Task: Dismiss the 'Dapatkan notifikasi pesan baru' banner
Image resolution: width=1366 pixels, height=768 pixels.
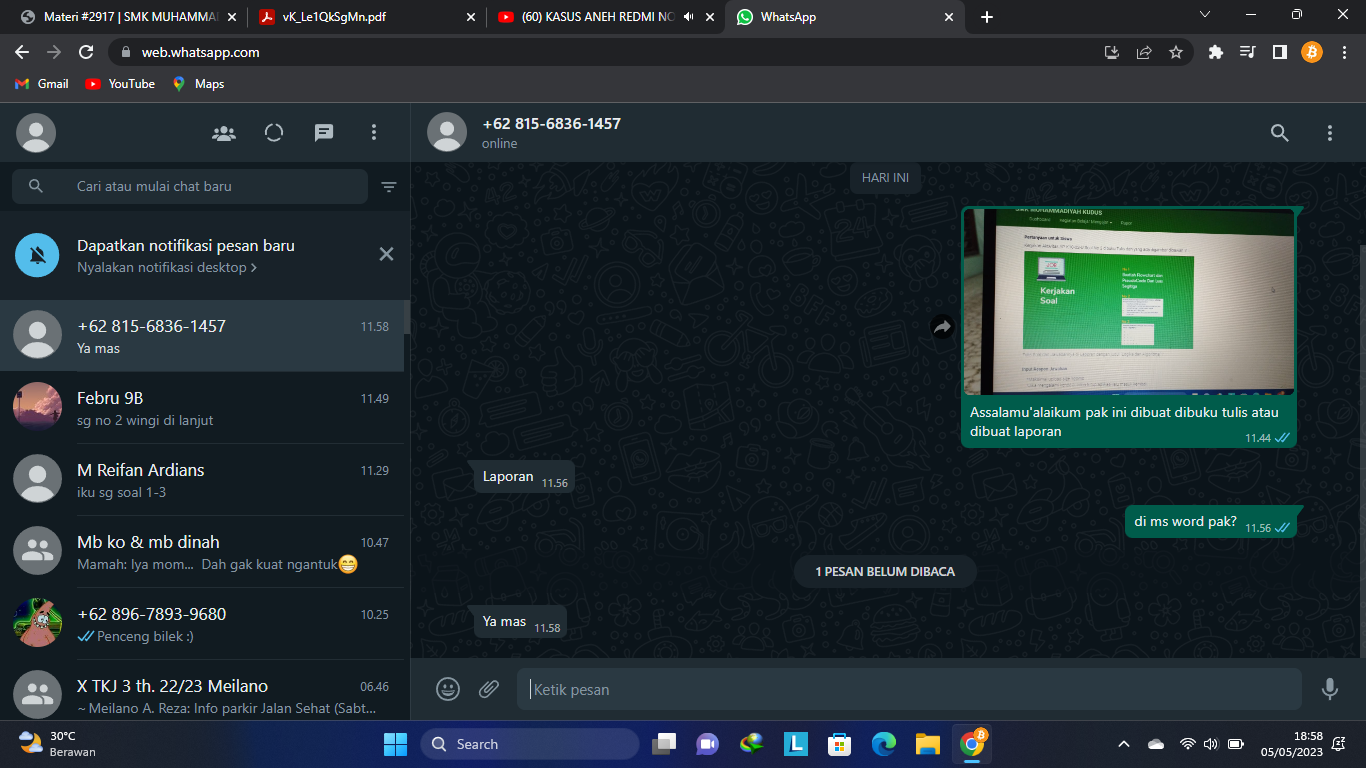Action: [x=386, y=254]
